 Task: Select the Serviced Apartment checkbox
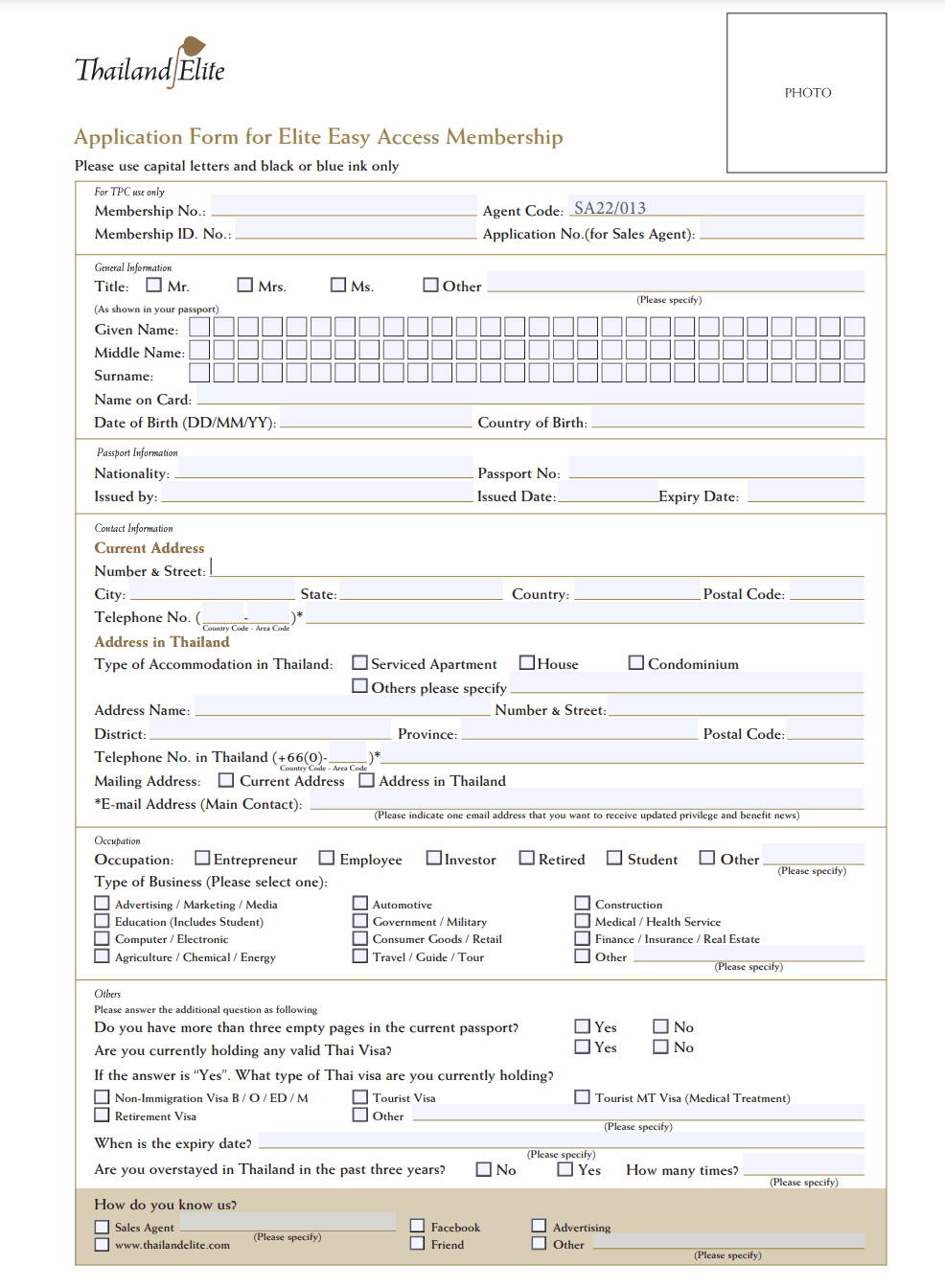(x=359, y=662)
